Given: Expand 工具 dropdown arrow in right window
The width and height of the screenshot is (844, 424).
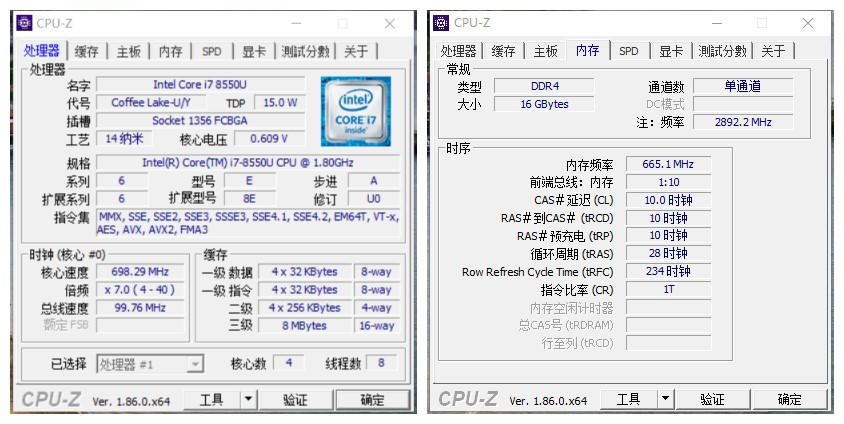Looking at the screenshot, I should click(665, 399).
